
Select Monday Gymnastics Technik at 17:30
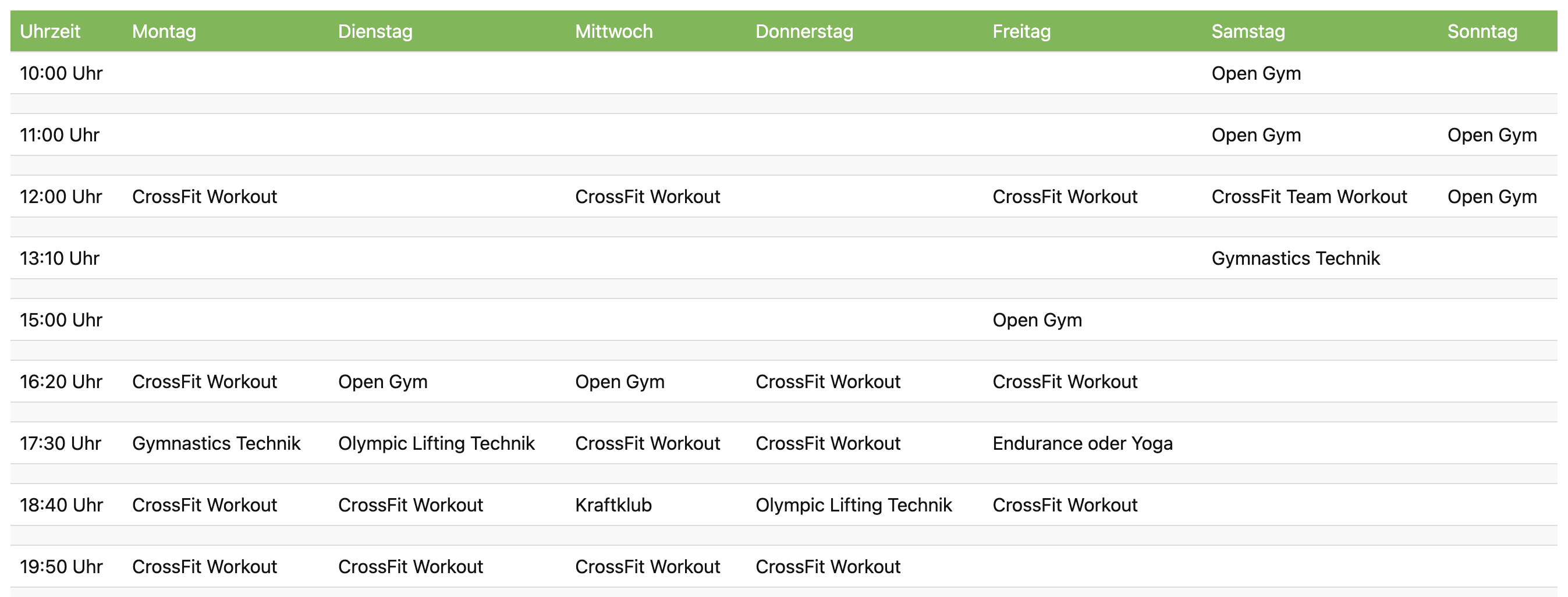pyautogui.click(x=216, y=443)
